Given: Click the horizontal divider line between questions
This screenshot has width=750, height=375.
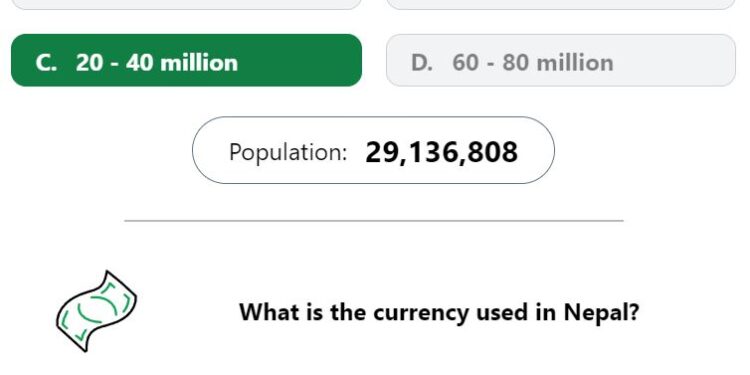Looking at the screenshot, I should (x=374, y=221).
